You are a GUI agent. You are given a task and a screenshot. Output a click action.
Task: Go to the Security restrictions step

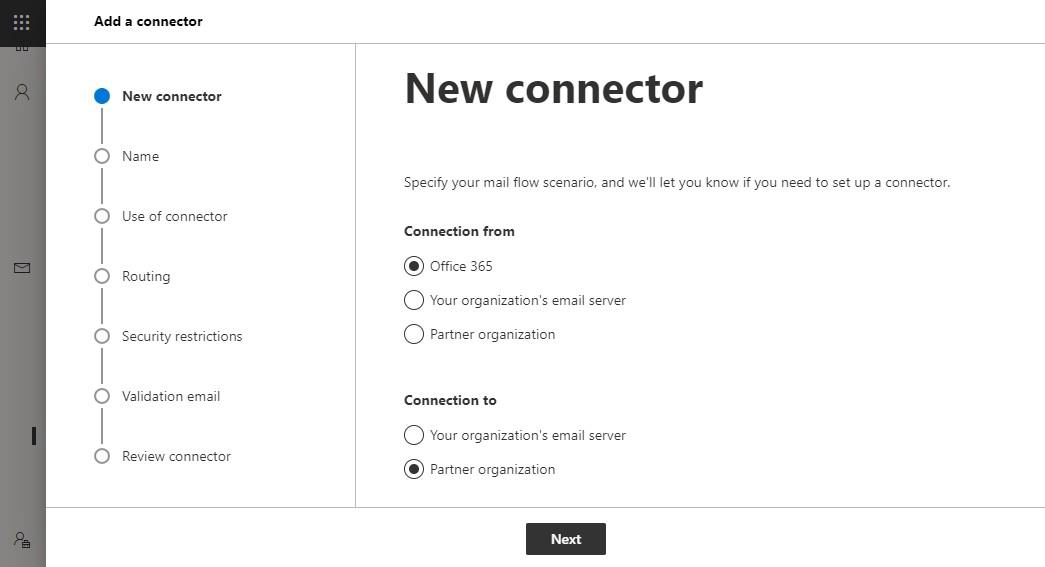point(181,336)
